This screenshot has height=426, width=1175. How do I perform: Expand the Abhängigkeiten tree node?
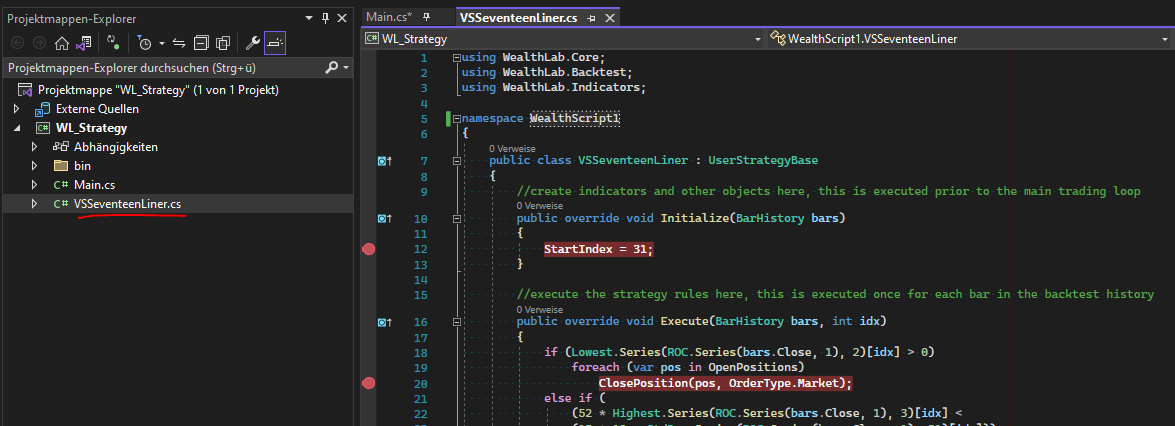(34, 147)
